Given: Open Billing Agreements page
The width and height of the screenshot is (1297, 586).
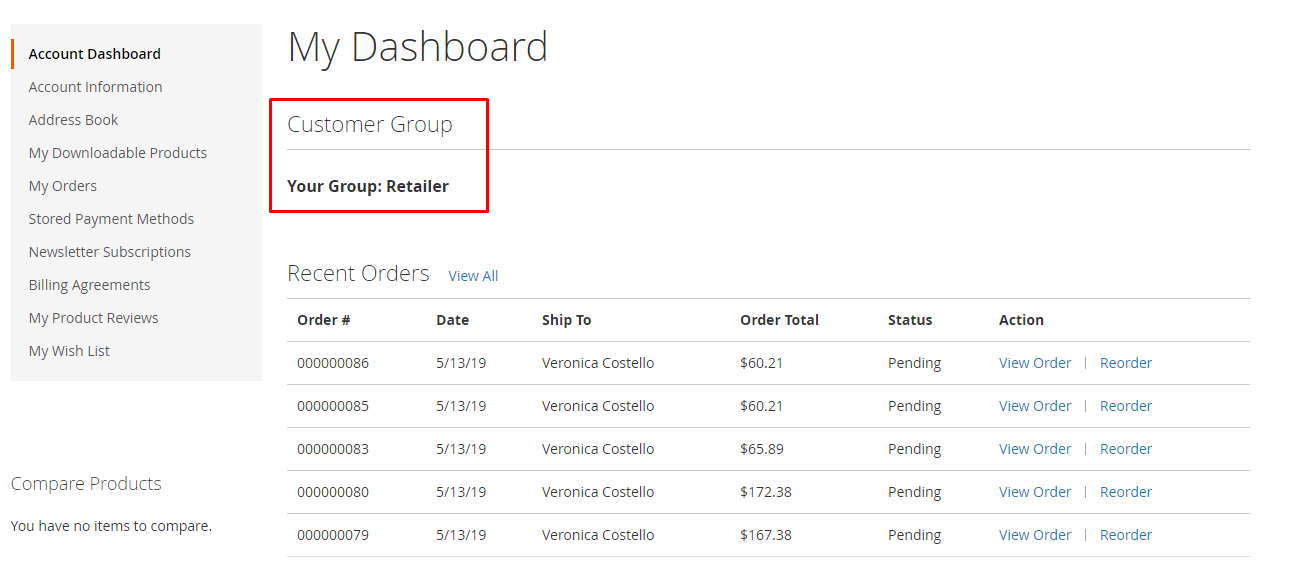Looking at the screenshot, I should [89, 285].
